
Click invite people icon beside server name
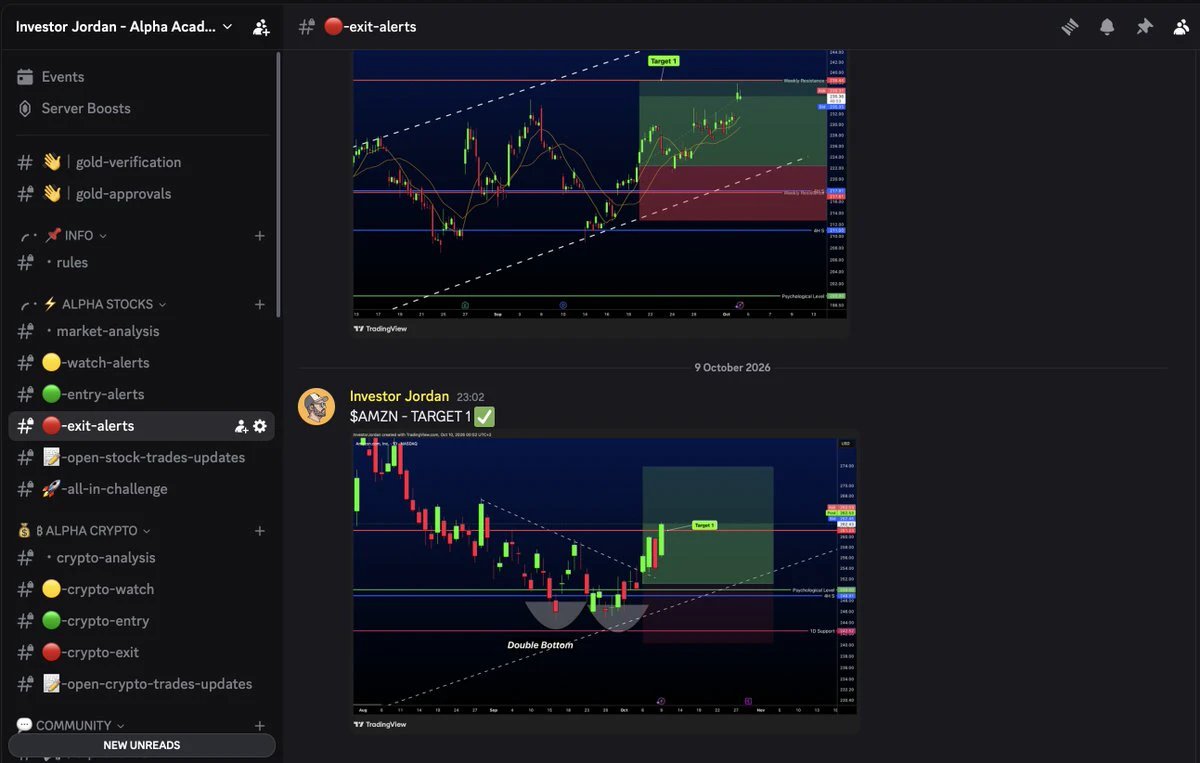click(x=261, y=27)
